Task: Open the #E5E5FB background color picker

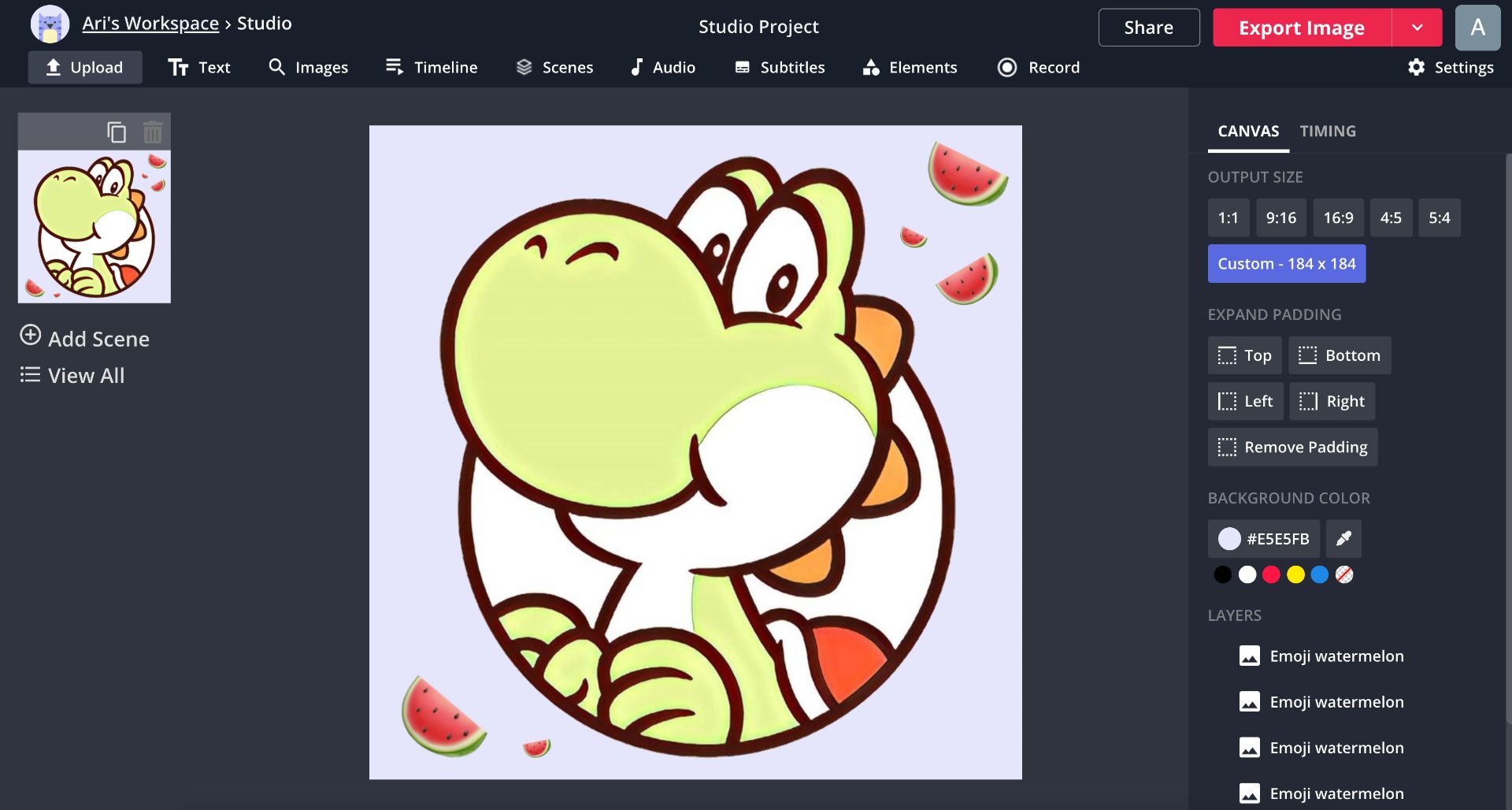Action: tap(1263, 539)
